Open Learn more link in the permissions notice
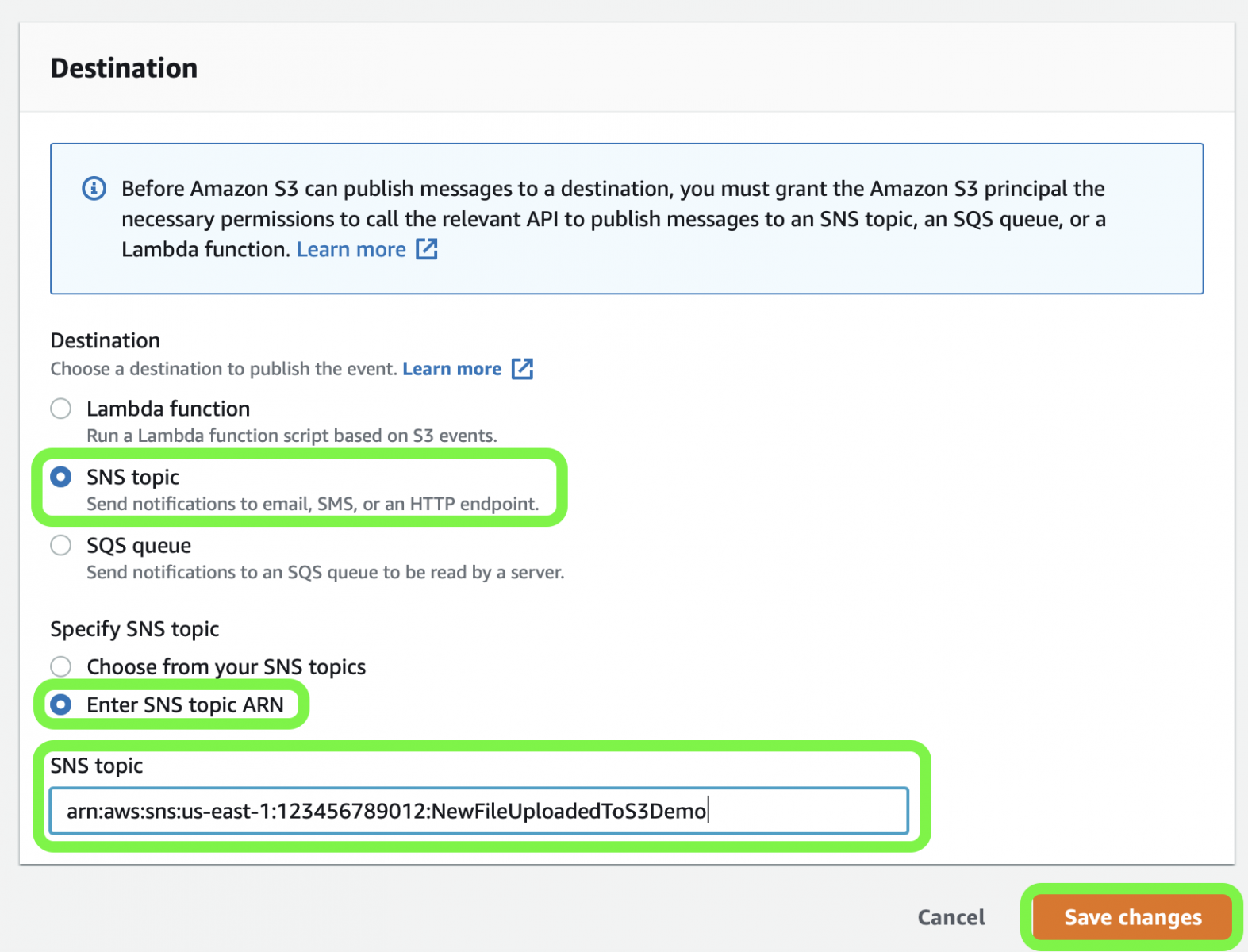Viewport: 1248px width, 952px height. point(351,249)
